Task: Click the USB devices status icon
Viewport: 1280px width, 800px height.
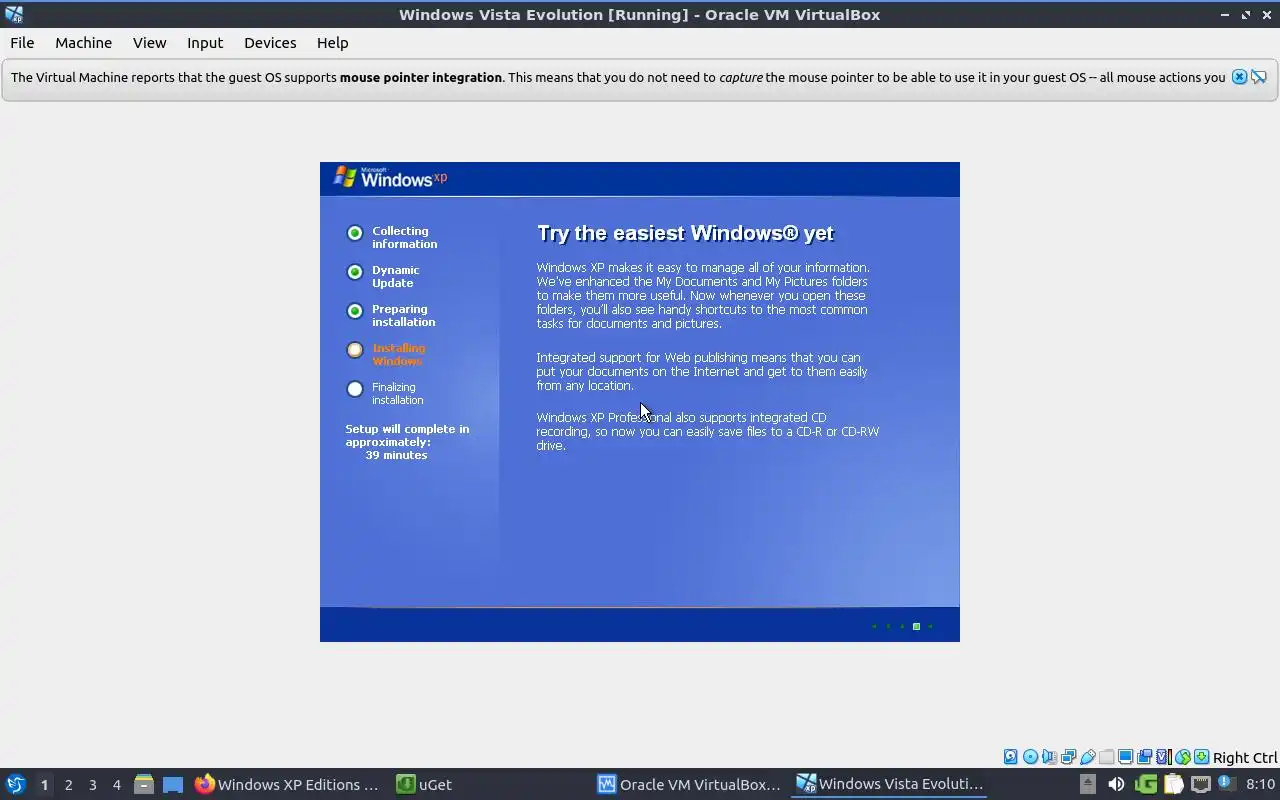Action: click(1087, 757)
